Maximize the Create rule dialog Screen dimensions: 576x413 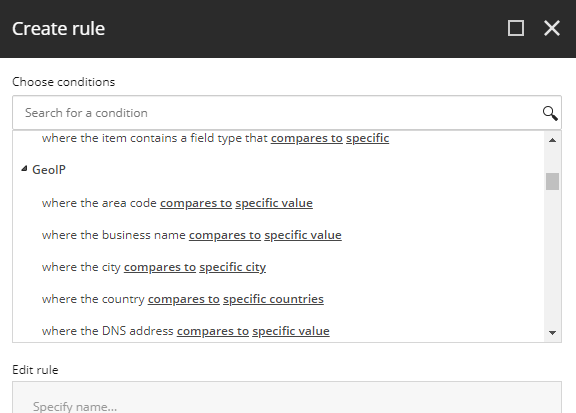(x=515, y=28)
